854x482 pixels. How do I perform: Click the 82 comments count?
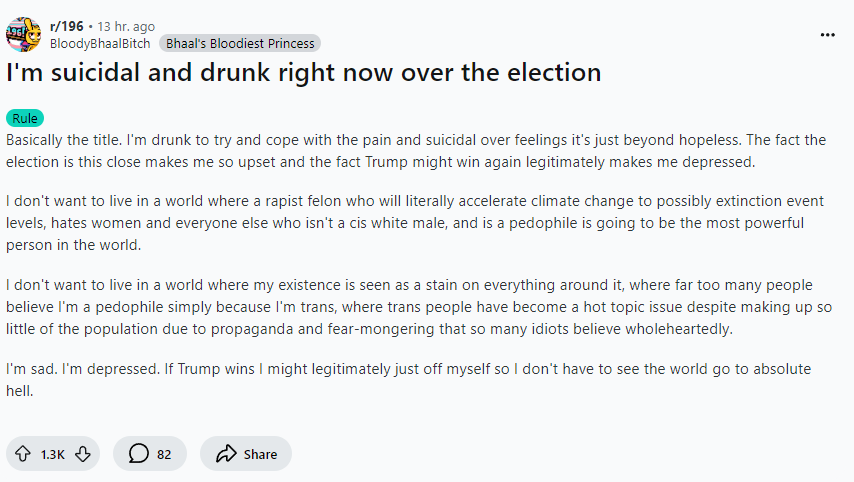(x=164, y=454)
